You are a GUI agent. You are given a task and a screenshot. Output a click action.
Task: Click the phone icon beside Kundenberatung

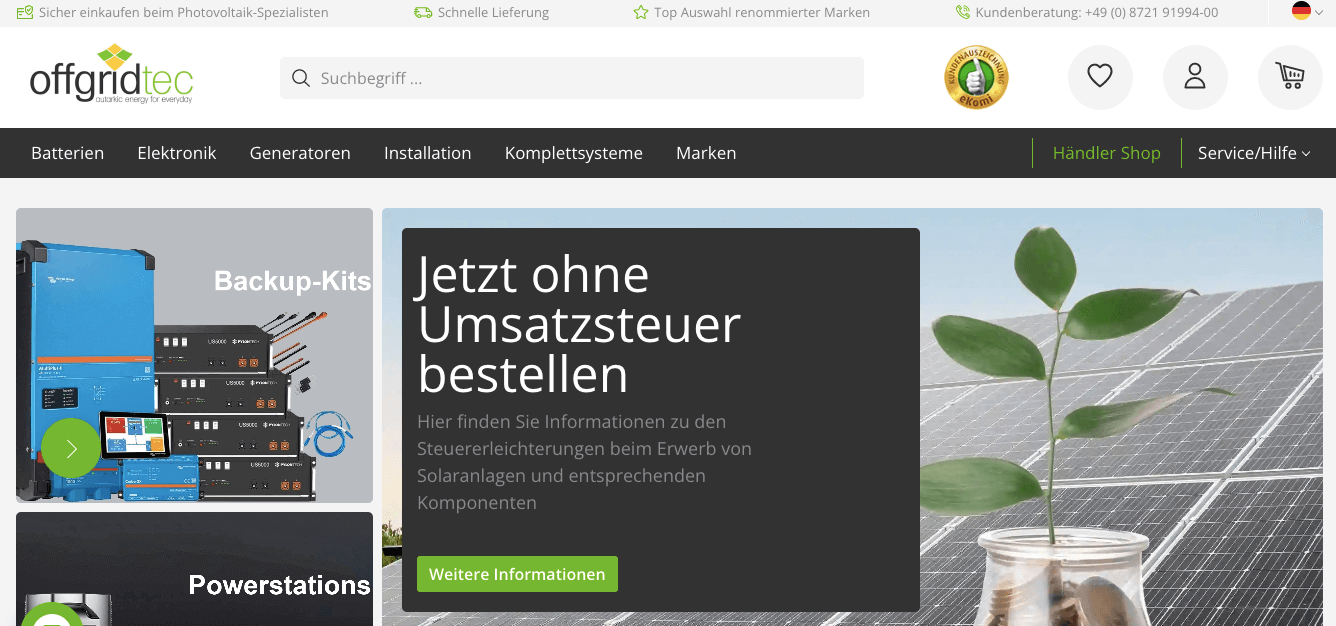pyautogui.click(x=962, y=13)
